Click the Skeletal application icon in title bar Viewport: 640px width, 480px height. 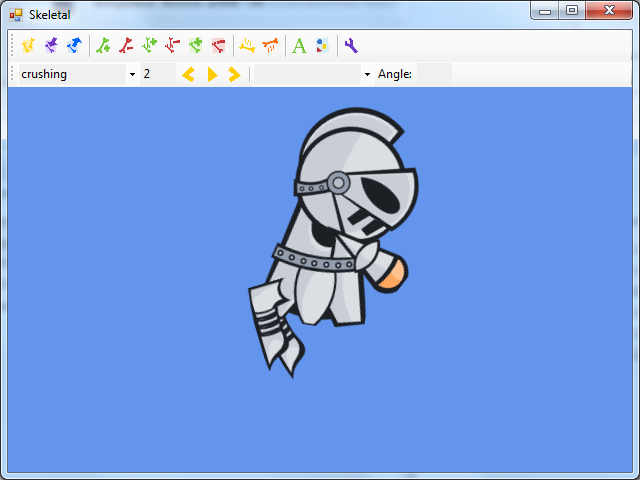tap(16, 14)
